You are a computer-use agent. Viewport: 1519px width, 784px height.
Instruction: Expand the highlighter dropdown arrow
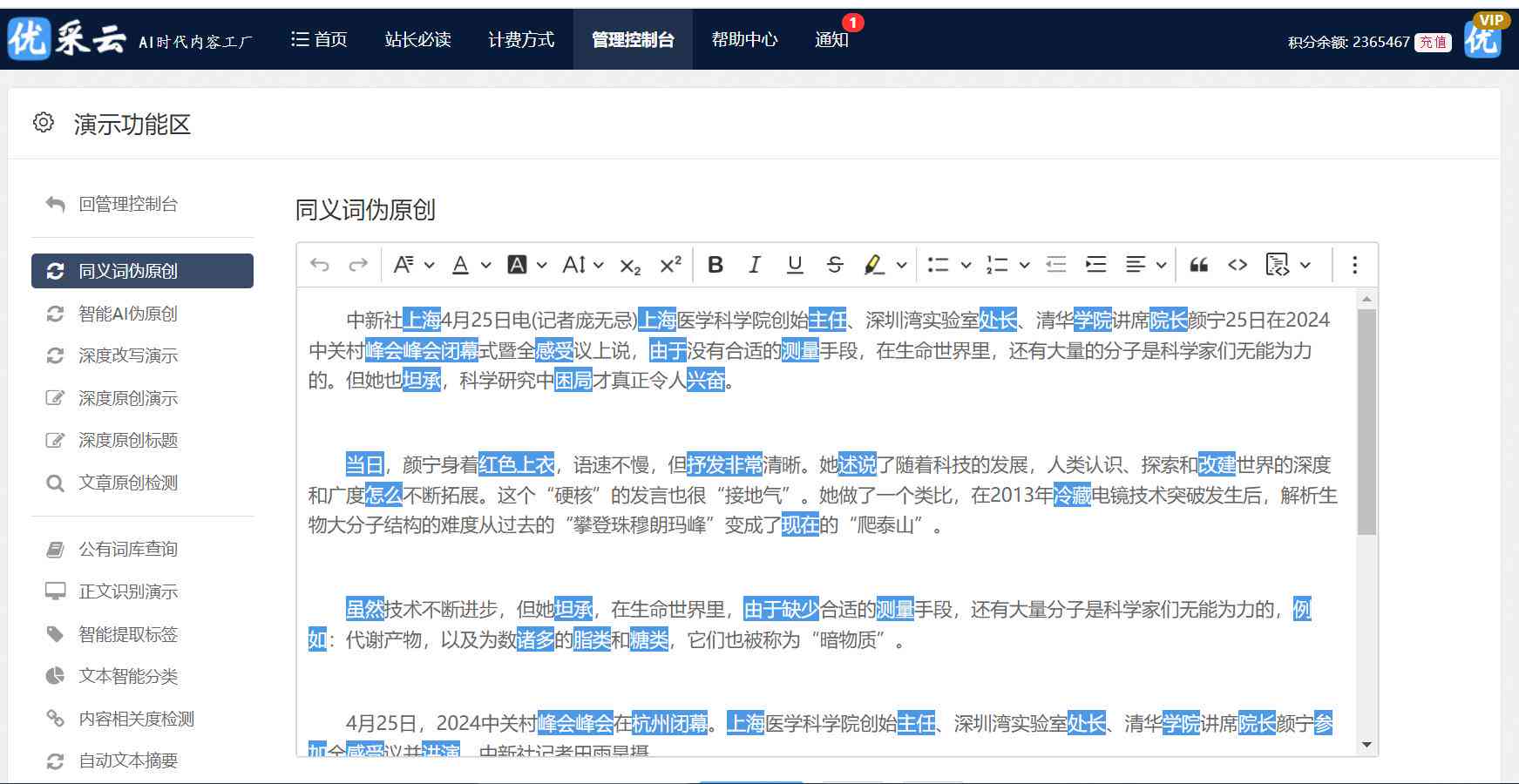click(x=901, y=266)
